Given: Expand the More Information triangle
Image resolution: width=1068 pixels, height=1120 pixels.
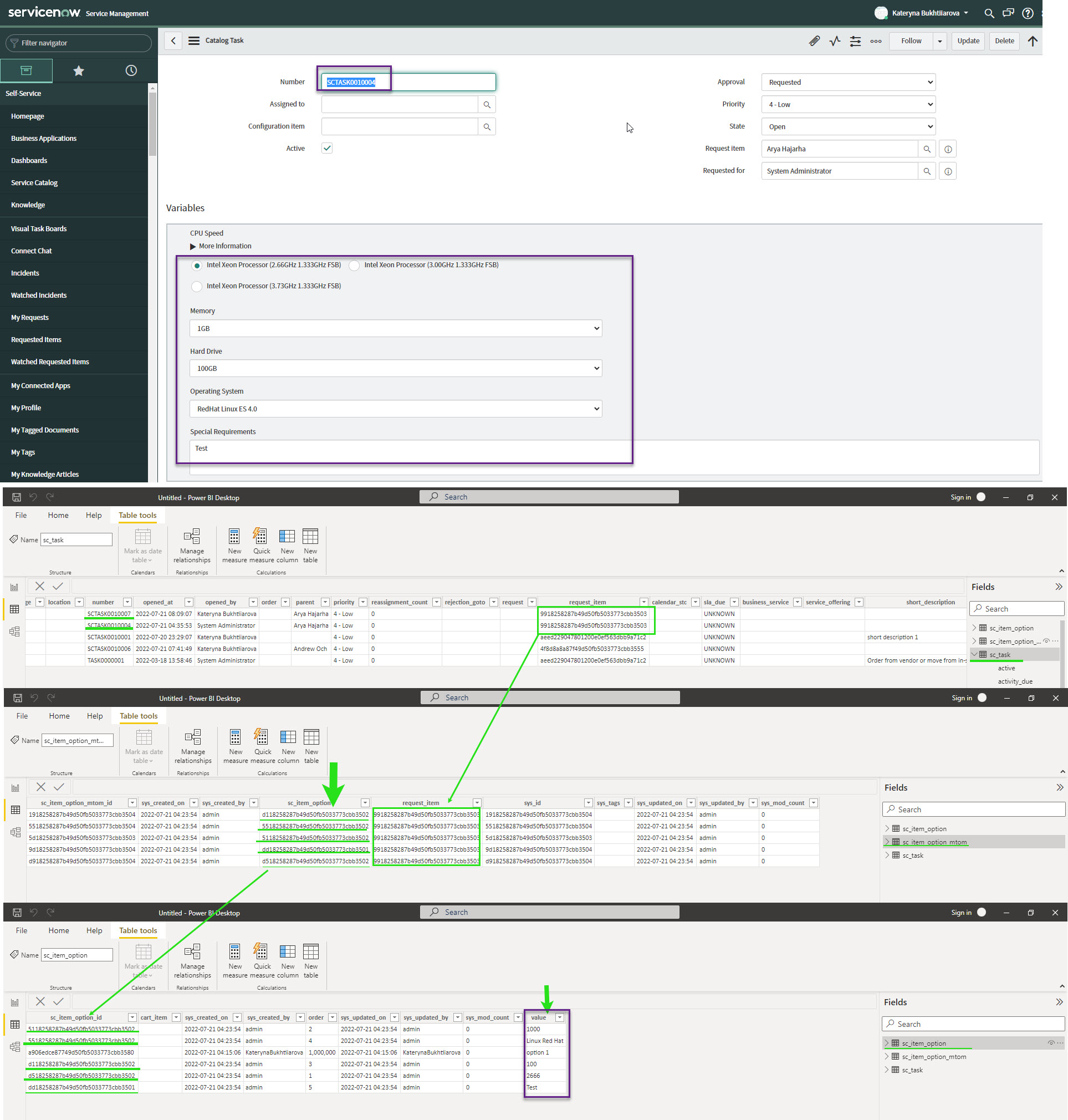Looking at the screenshot, I should pos(193,247).
